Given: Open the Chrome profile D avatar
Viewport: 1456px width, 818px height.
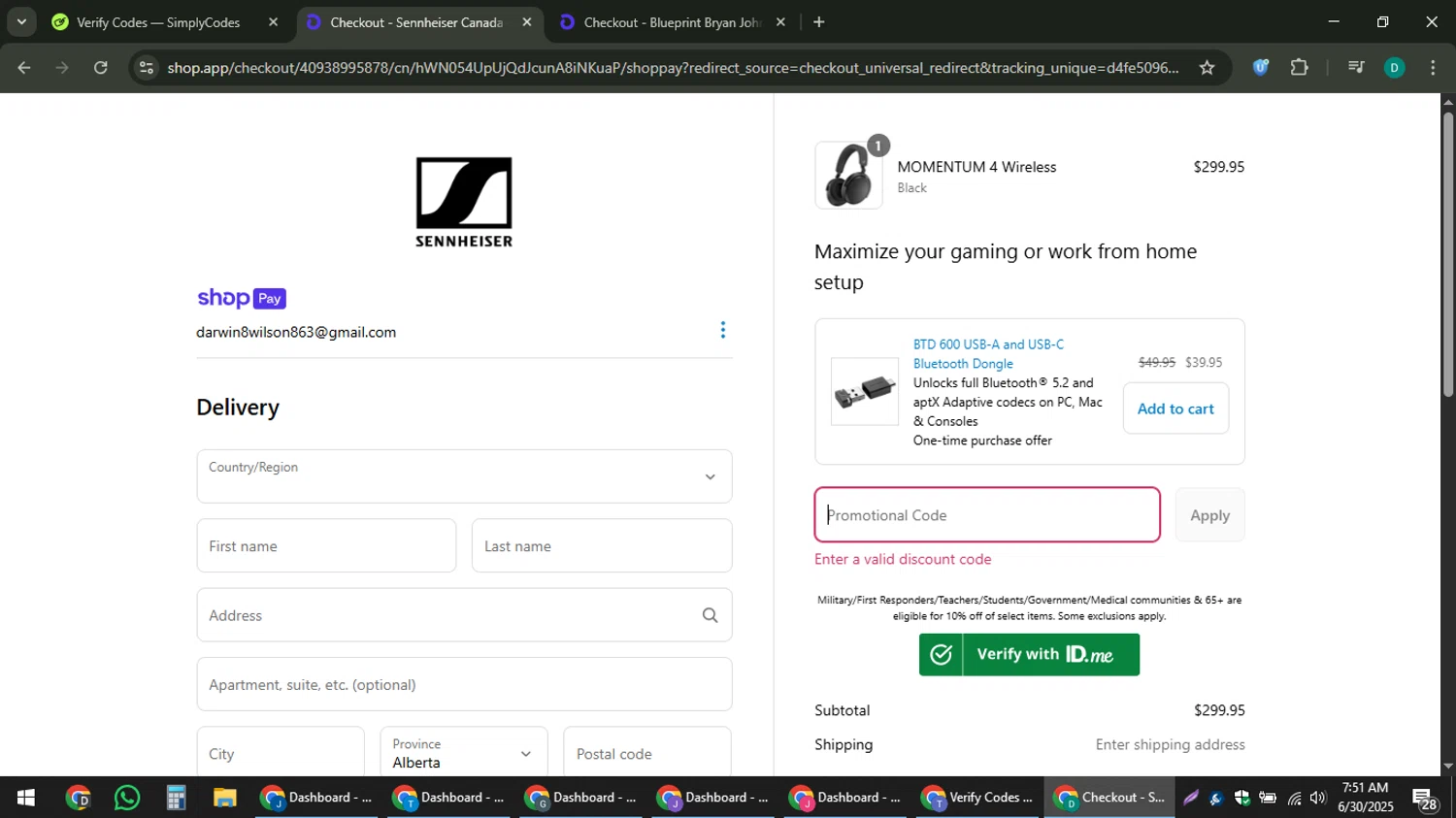Looking at the screenshot, I should [x=1394, y=67].
